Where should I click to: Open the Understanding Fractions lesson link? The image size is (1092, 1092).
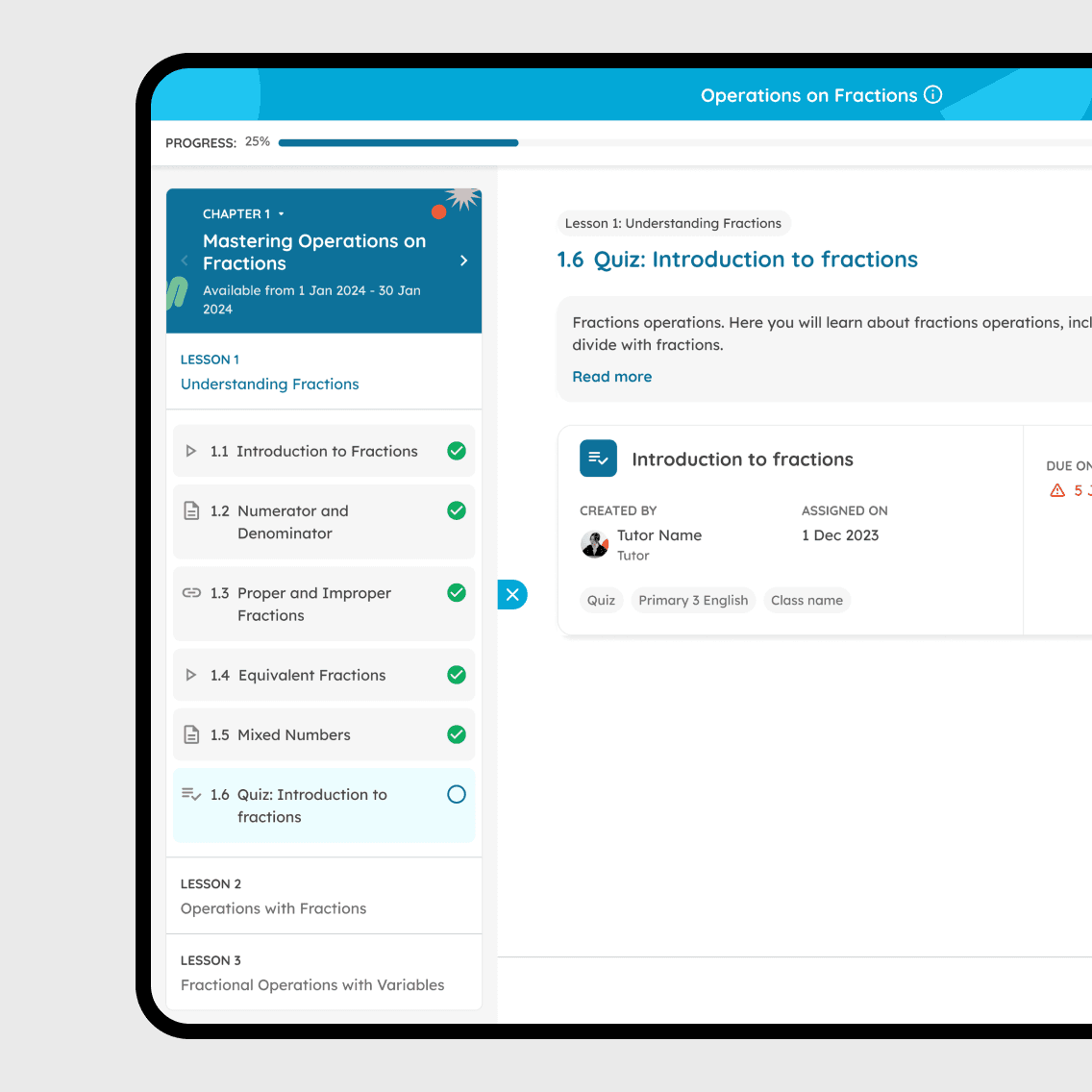click(x=270, y=384)
